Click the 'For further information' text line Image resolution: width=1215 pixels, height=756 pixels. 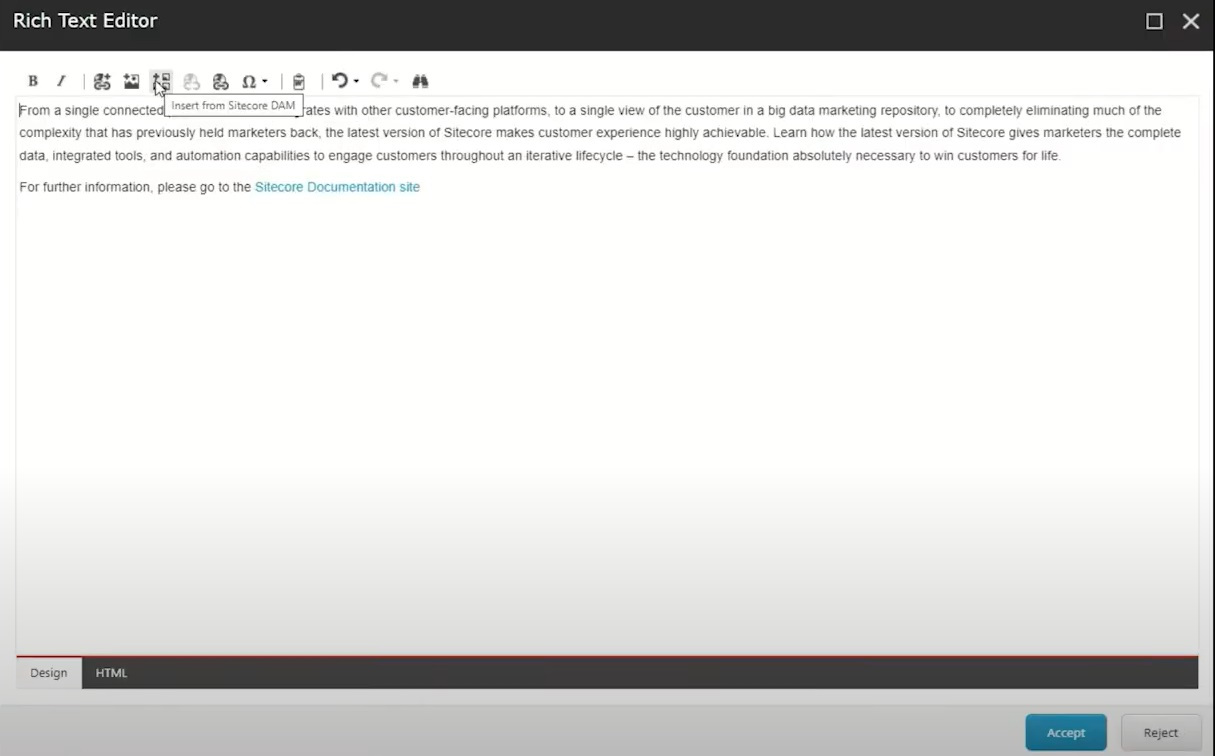[x=220, y=187]
